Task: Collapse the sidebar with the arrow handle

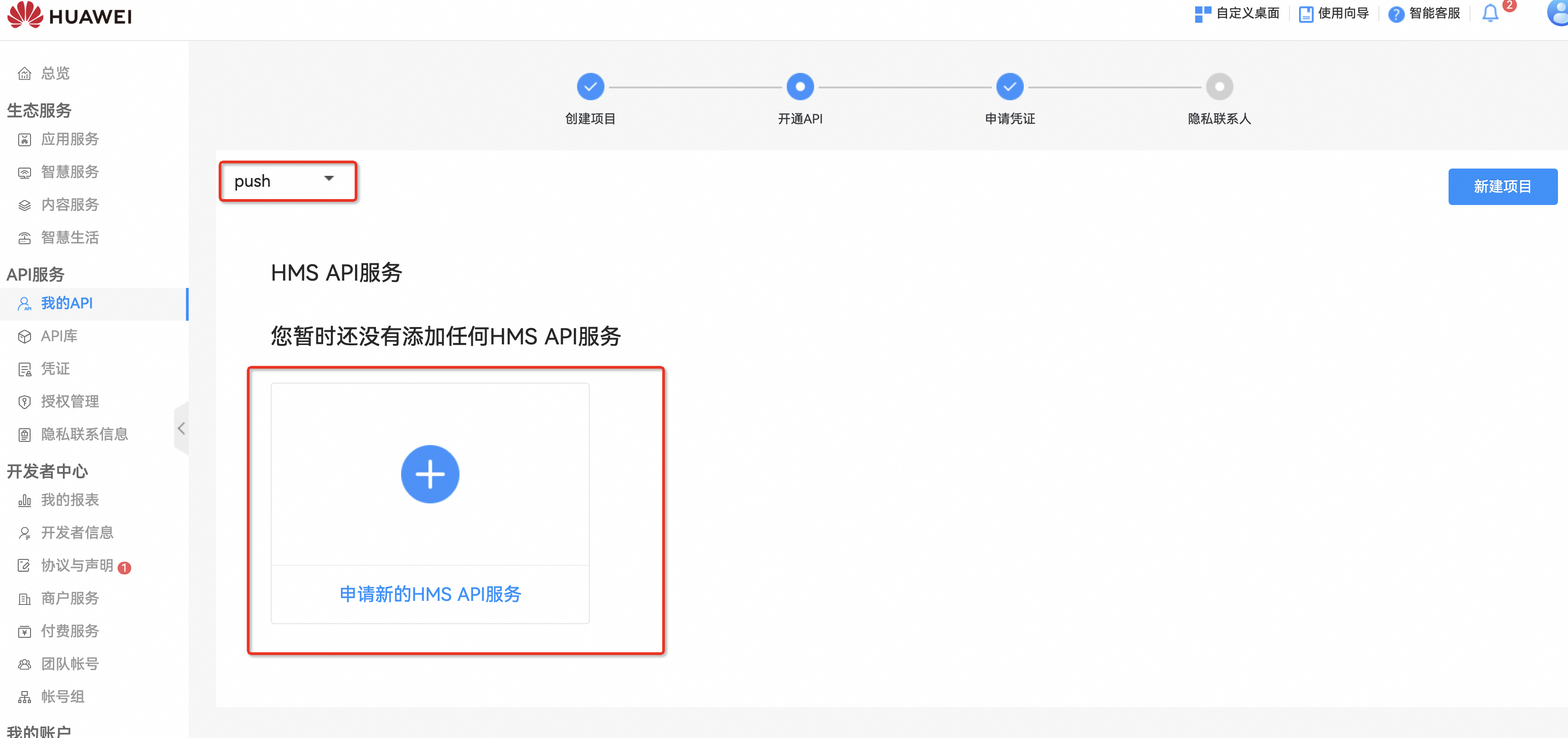Action: [x=181, y=428]
